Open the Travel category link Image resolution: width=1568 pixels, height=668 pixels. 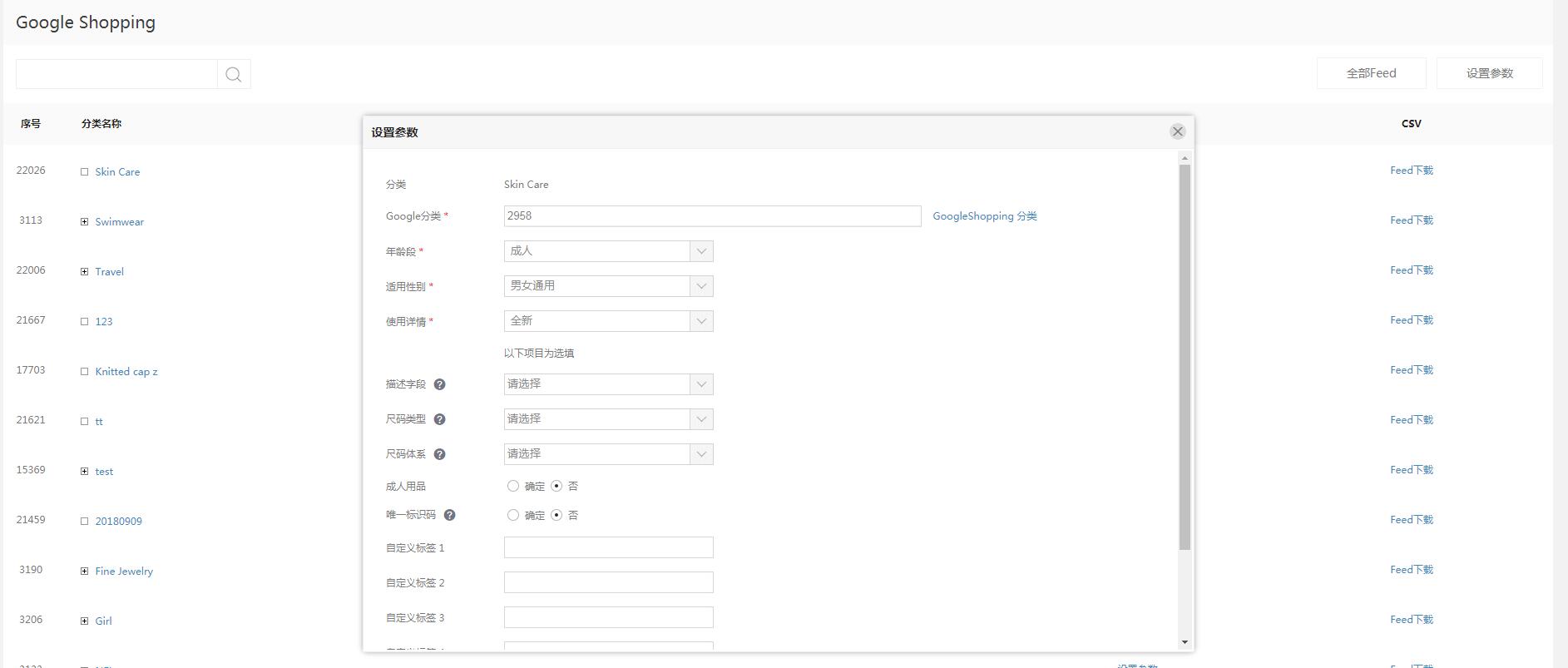109,272
